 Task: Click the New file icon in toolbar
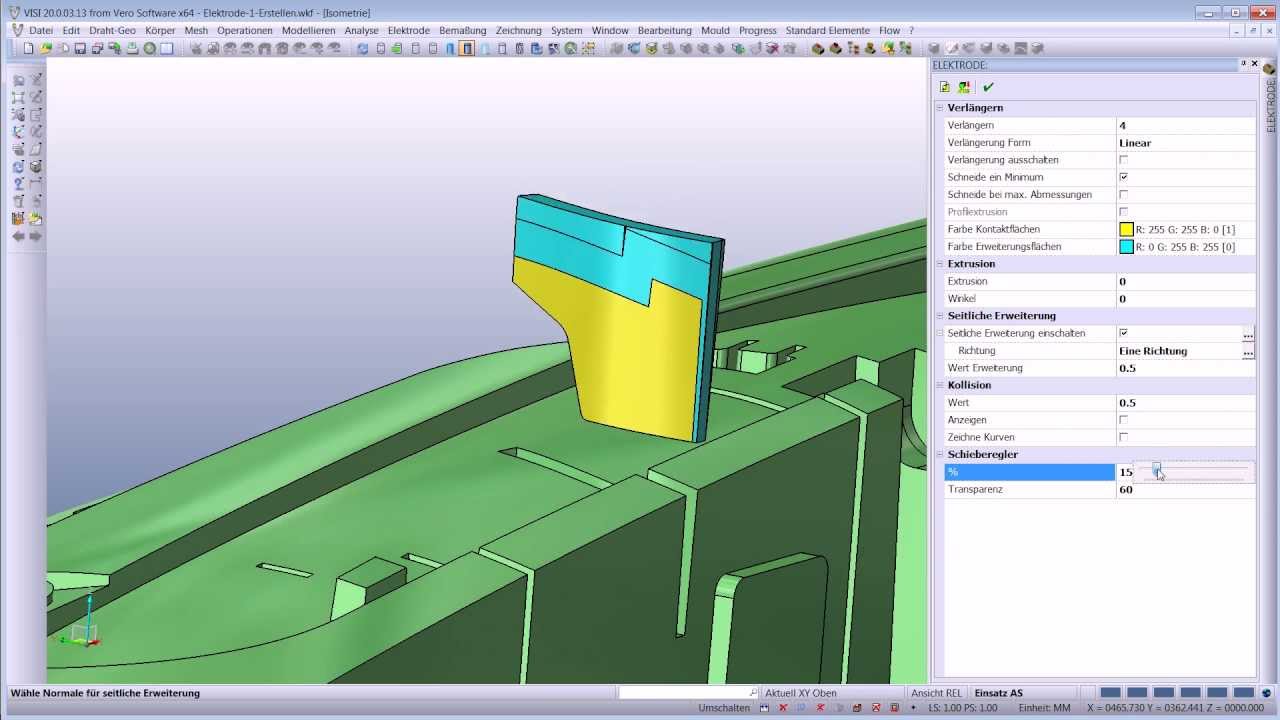(x=28, y=48)
